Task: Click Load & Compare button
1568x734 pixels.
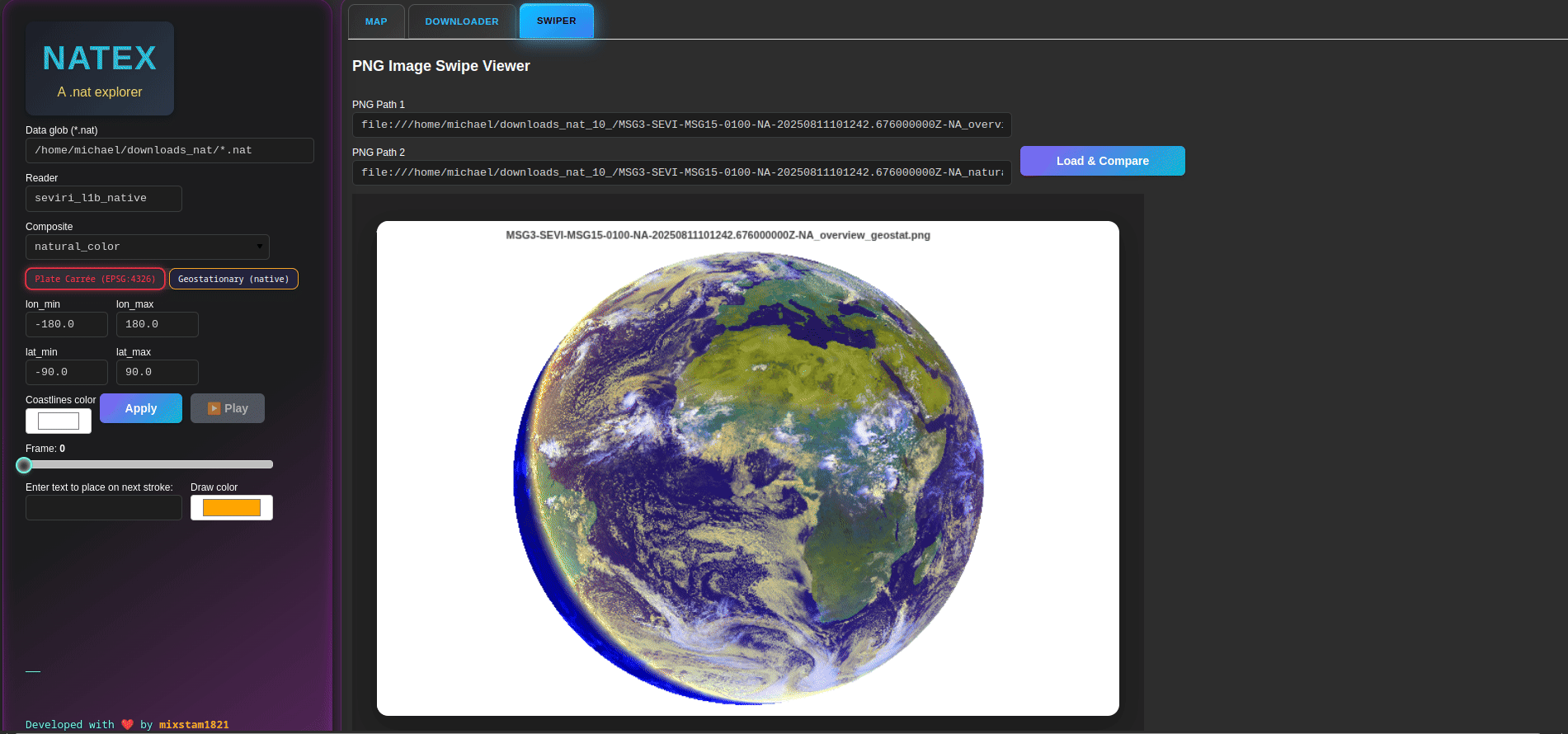Action: [1102, 161]
